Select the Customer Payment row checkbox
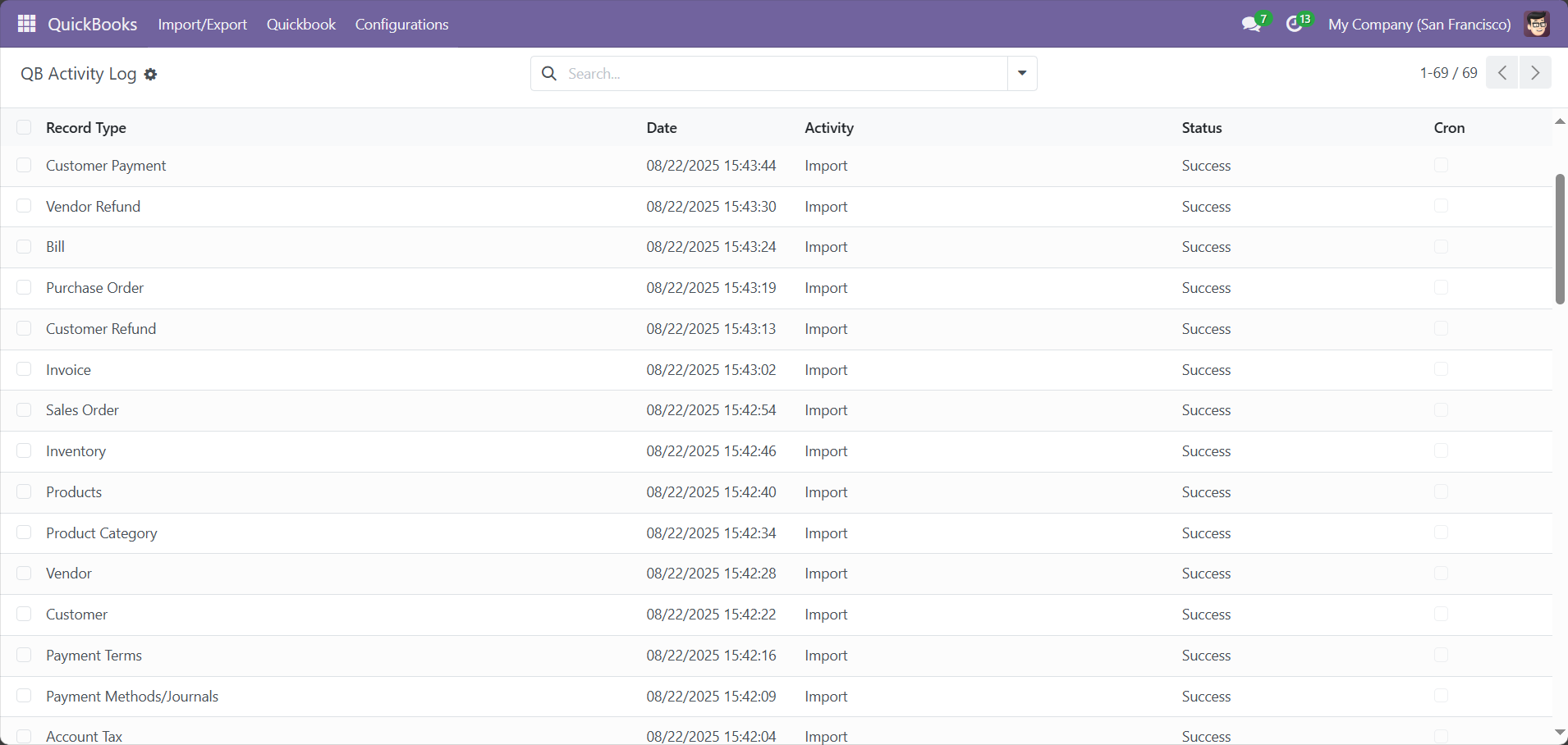 [x=24, y=165]
